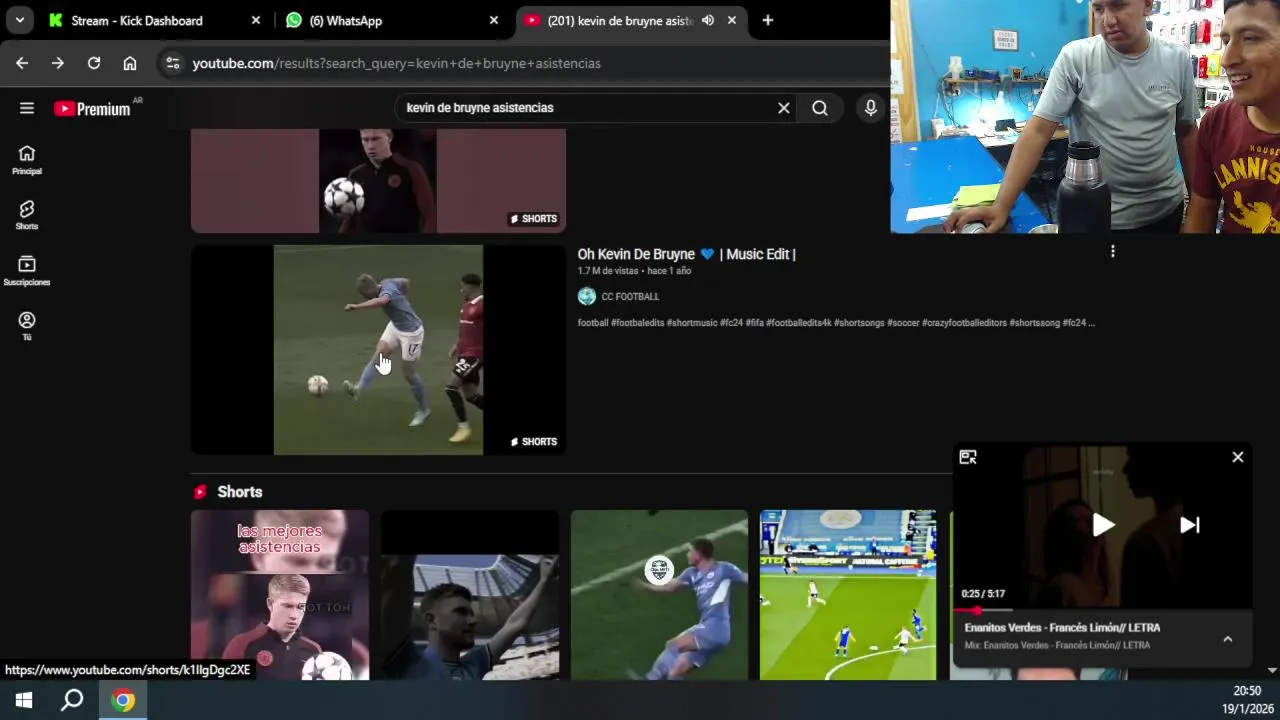Mute the audio-playing YouTube tab
This screenshot has width=1280, height=720.
(708, 20)
